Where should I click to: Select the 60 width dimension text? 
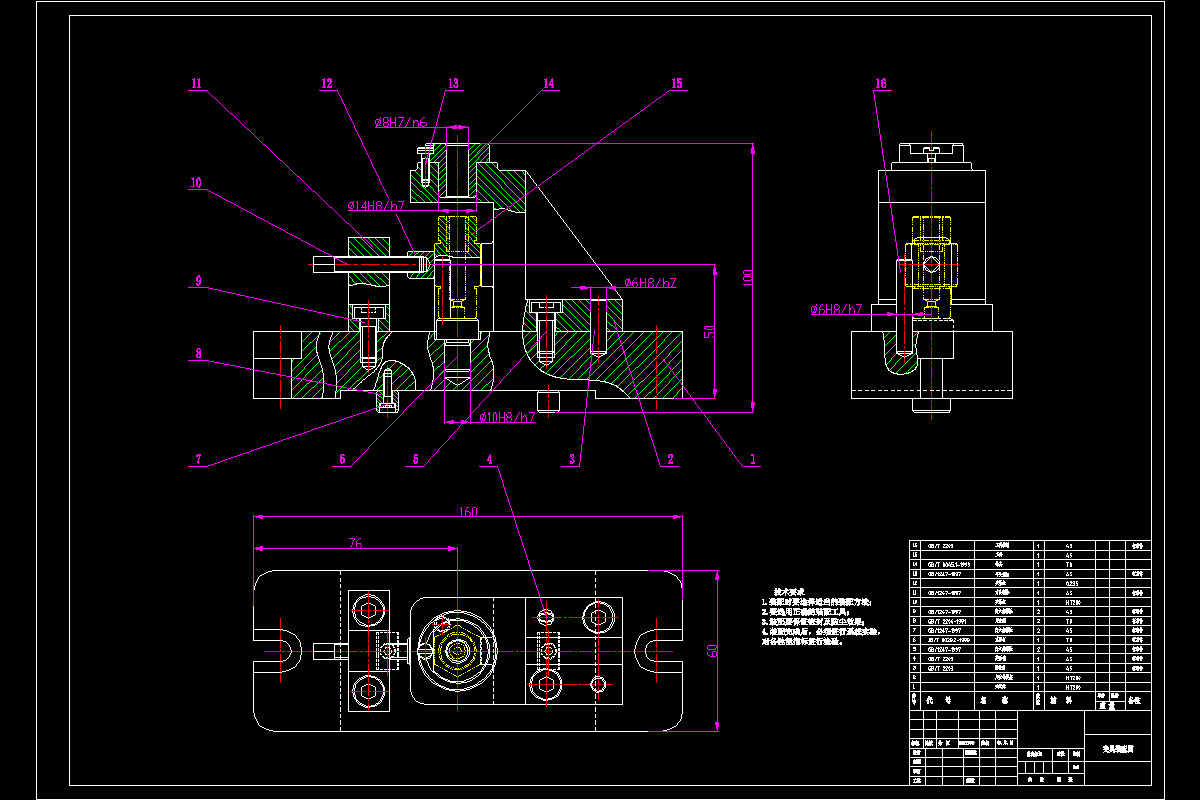coord(713,651)
